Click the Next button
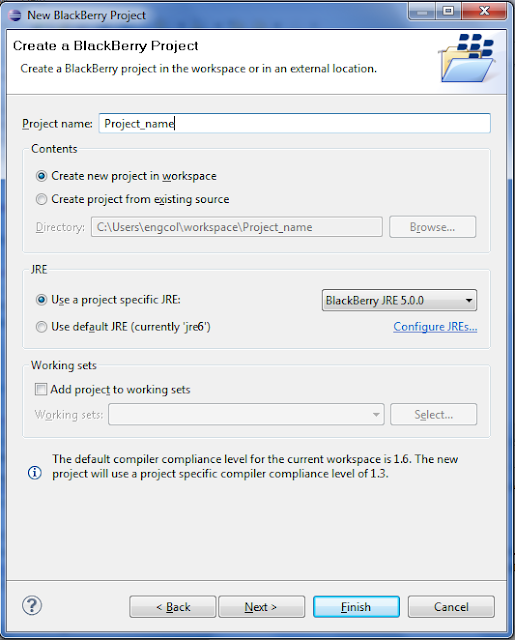 pos(261,607)
